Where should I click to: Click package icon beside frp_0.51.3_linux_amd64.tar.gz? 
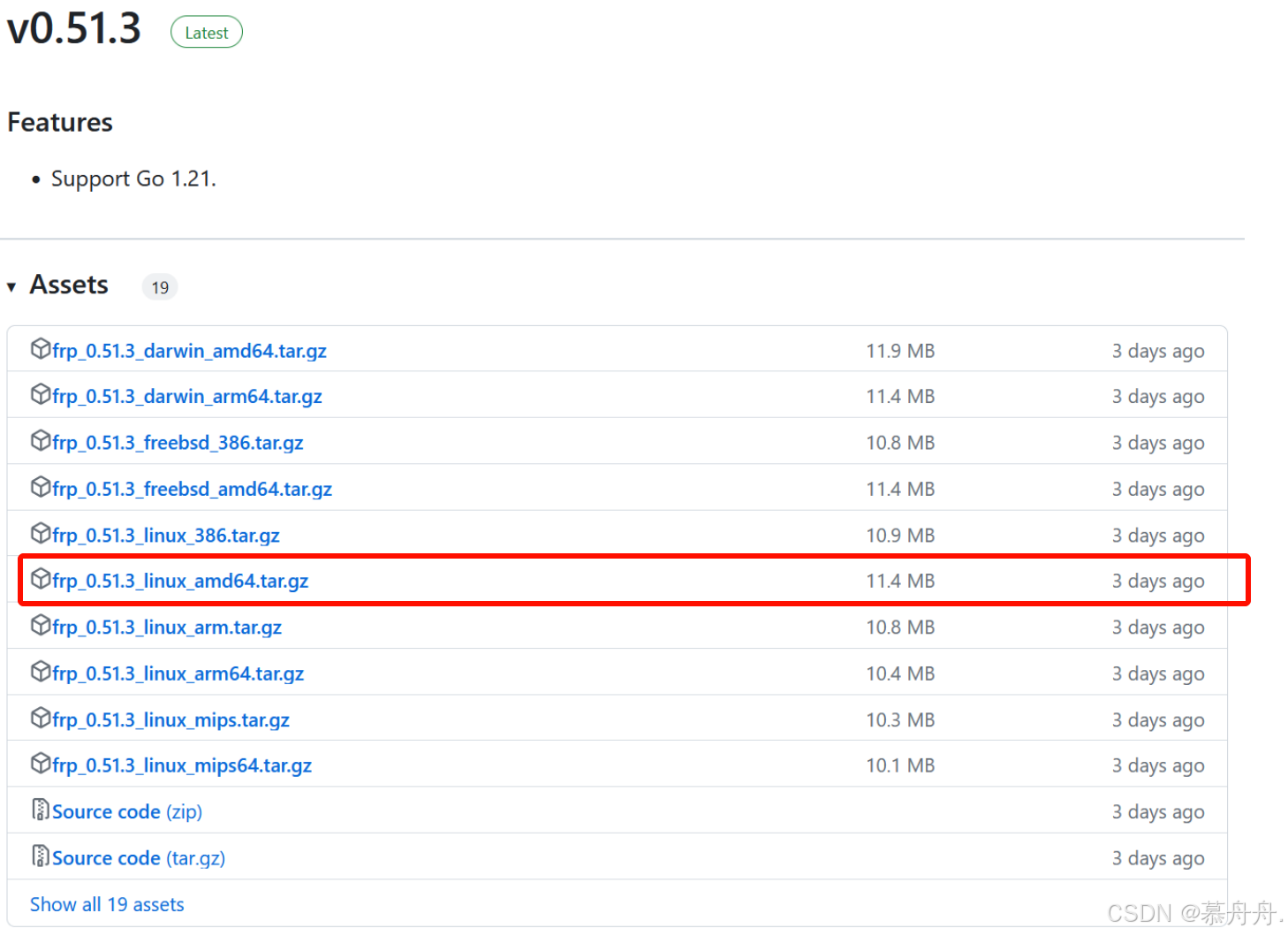click(41, 579)
